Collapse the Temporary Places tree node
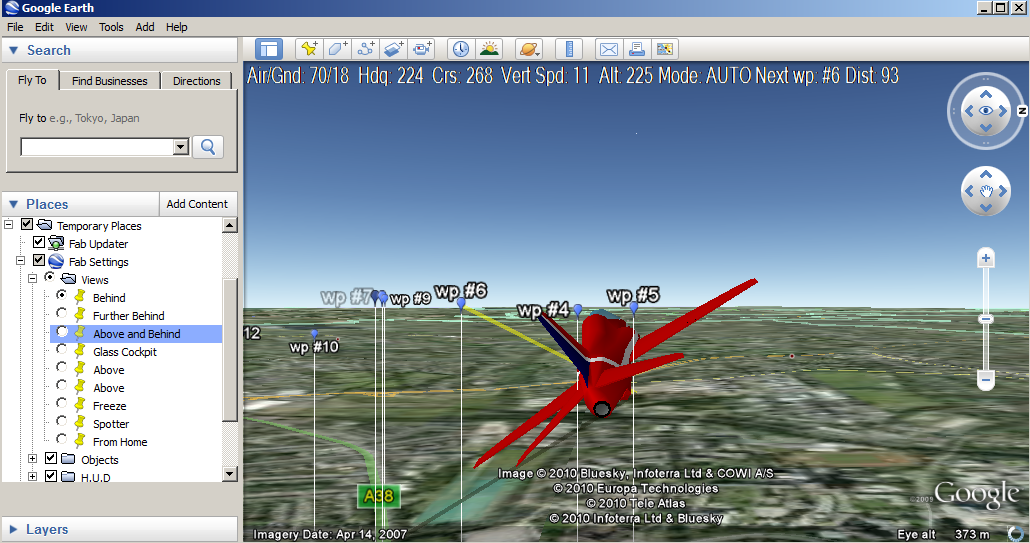This screenshot has width=1030, height=543. point(9,225)
